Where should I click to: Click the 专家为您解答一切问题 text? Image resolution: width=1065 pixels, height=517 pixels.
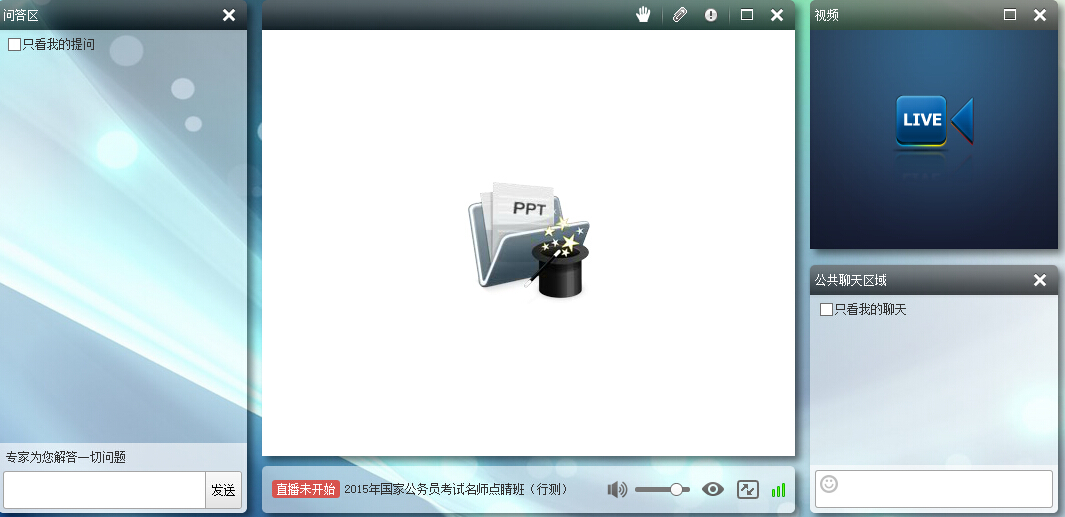pos(66,457)
